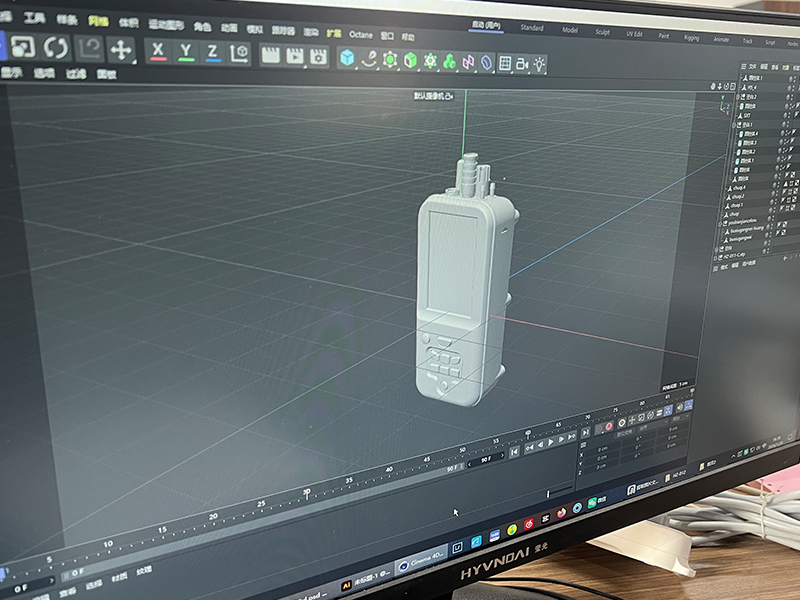Select the Move tool in the toolbar
Viewport: 800px width, 600px height.
point(121,49)
